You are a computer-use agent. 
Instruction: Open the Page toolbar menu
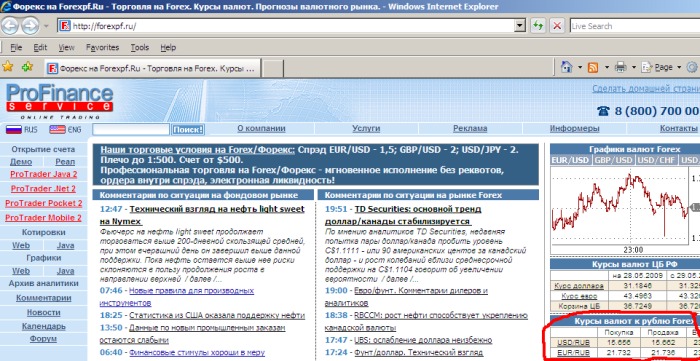[661, 67]
